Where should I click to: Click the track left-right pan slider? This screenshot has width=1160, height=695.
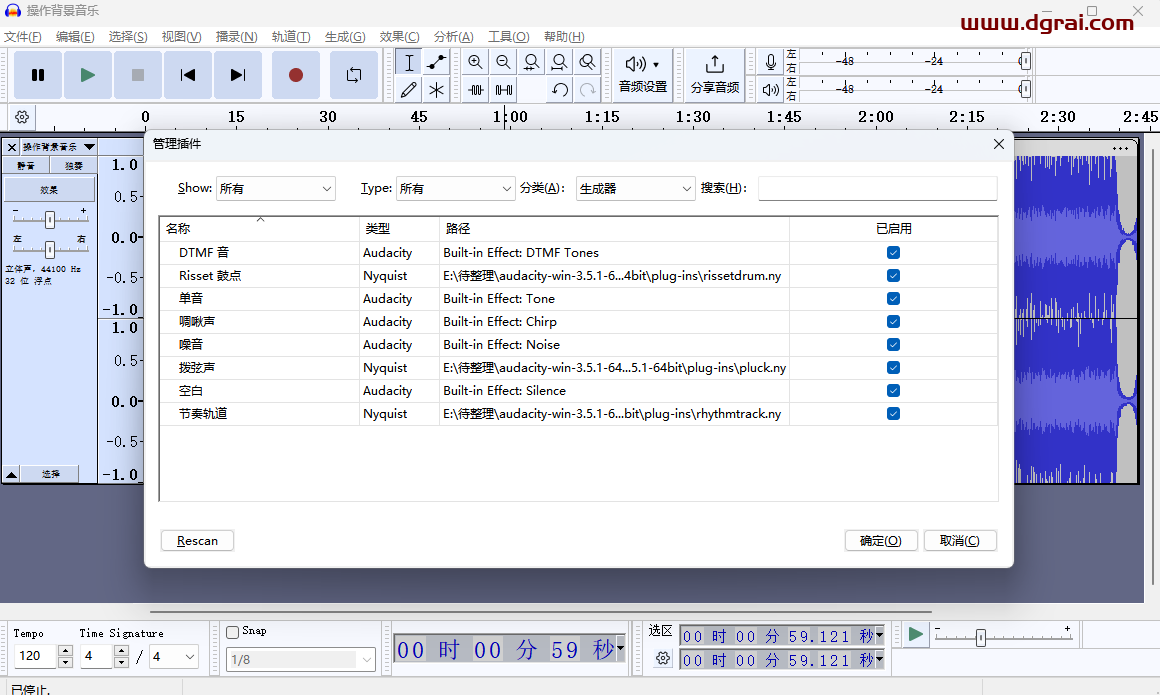click(x=50, y=249)
